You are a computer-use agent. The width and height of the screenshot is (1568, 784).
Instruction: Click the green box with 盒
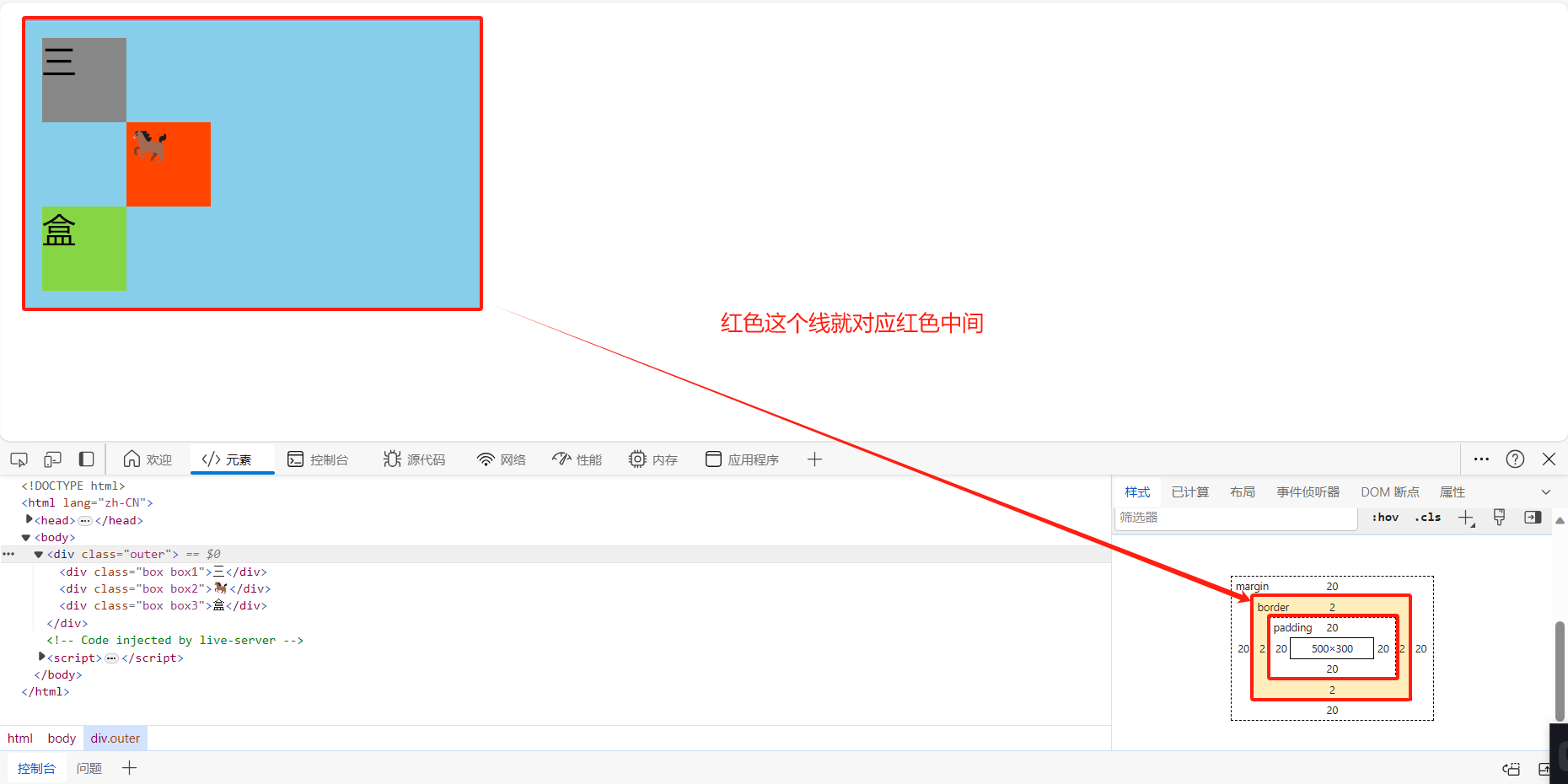84,249
